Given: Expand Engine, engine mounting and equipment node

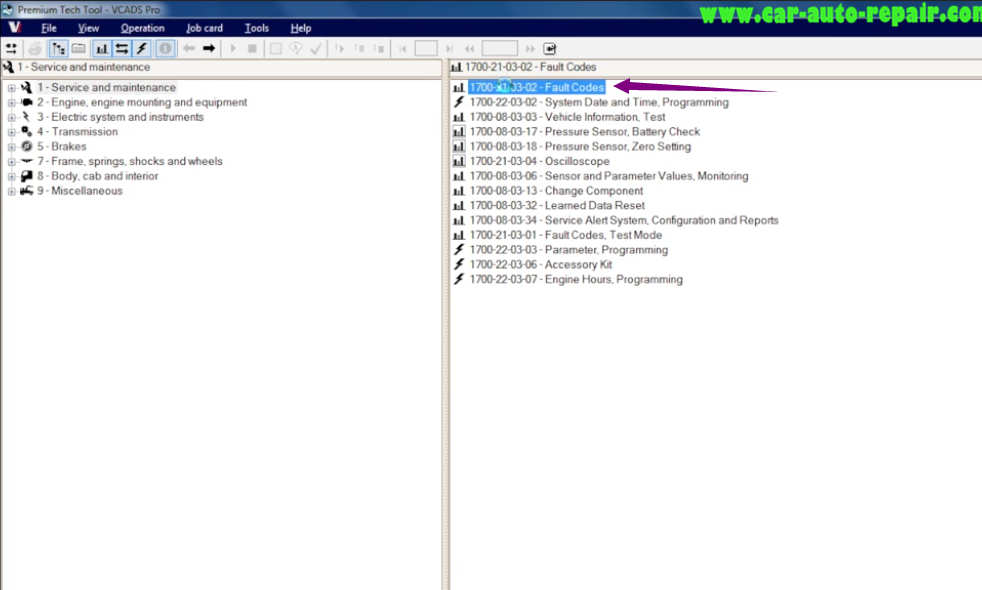Looking at the screenshot, I should coord(11,103).
